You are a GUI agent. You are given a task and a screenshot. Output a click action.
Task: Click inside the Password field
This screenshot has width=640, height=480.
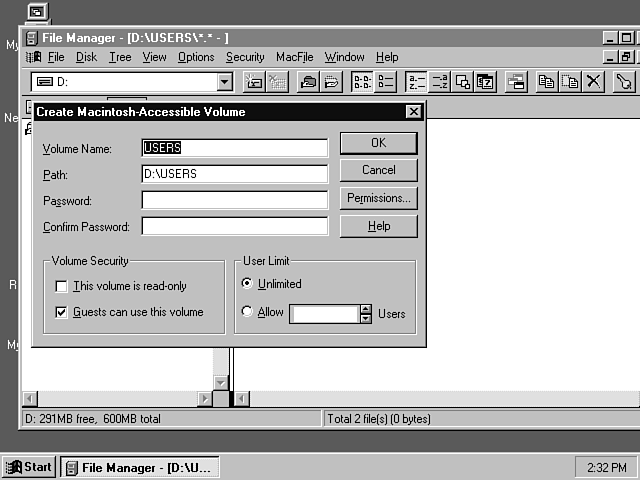pyautogui.click(x=234, y=200)
